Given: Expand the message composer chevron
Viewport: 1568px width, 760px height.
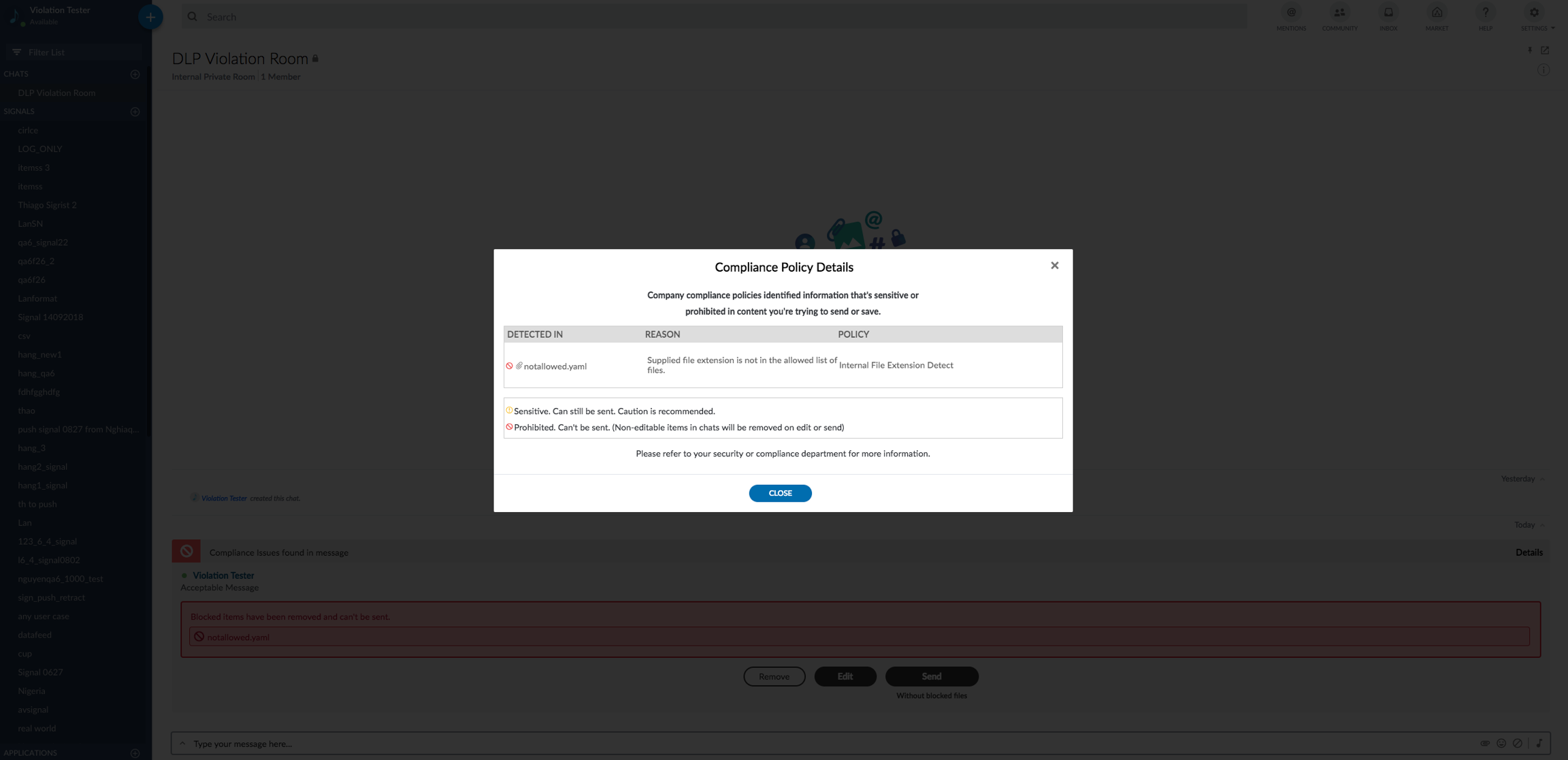Looking at the screenshot, I should [x=182, y=743].
